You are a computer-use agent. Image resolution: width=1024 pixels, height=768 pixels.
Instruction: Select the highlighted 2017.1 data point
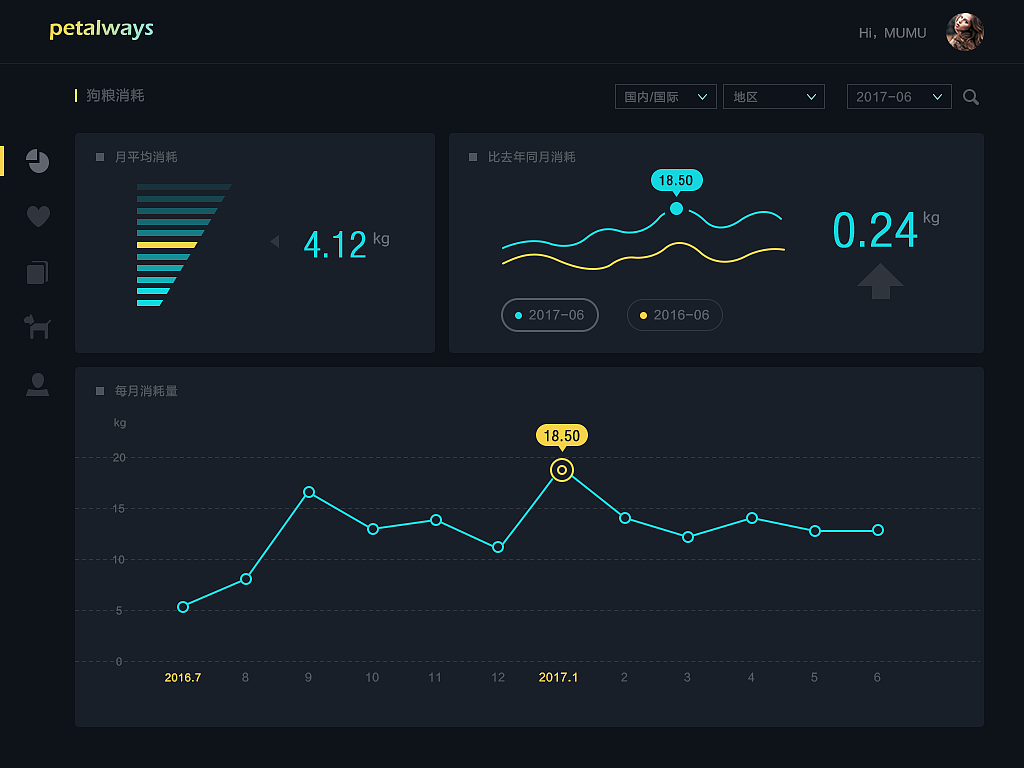click(562, 470)
